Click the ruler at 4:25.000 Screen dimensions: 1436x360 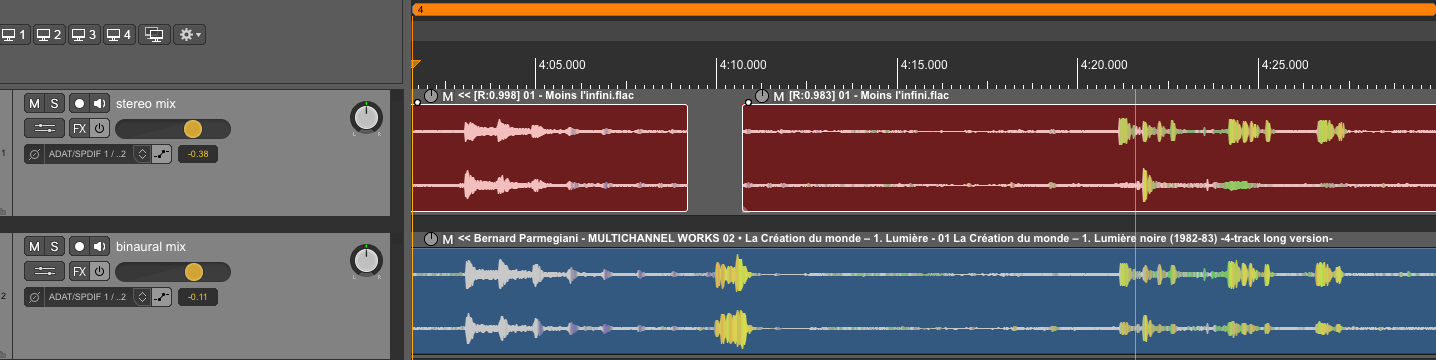(x=1285, y=64)
